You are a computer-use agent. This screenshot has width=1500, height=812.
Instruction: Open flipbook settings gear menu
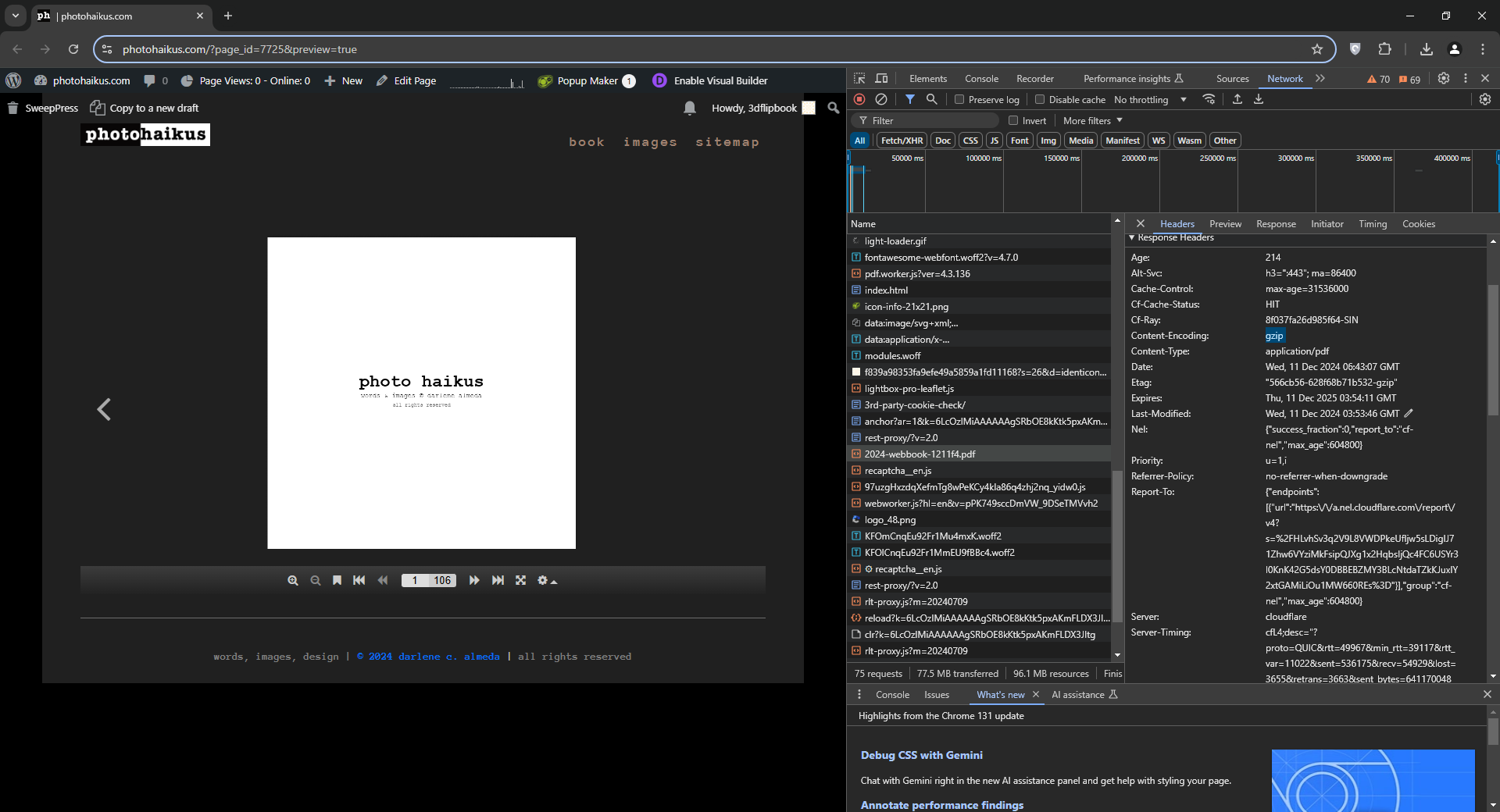(x=546, y=580)
